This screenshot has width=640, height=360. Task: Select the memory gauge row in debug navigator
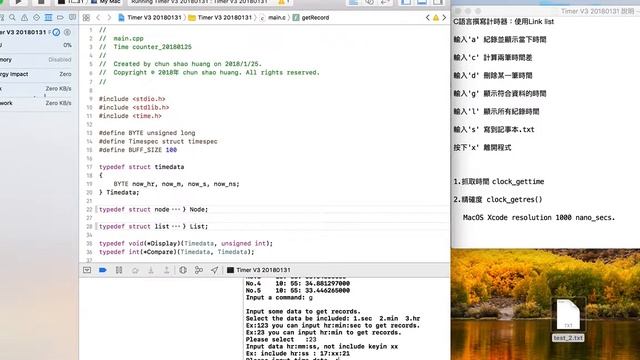[x=36, y=60]
